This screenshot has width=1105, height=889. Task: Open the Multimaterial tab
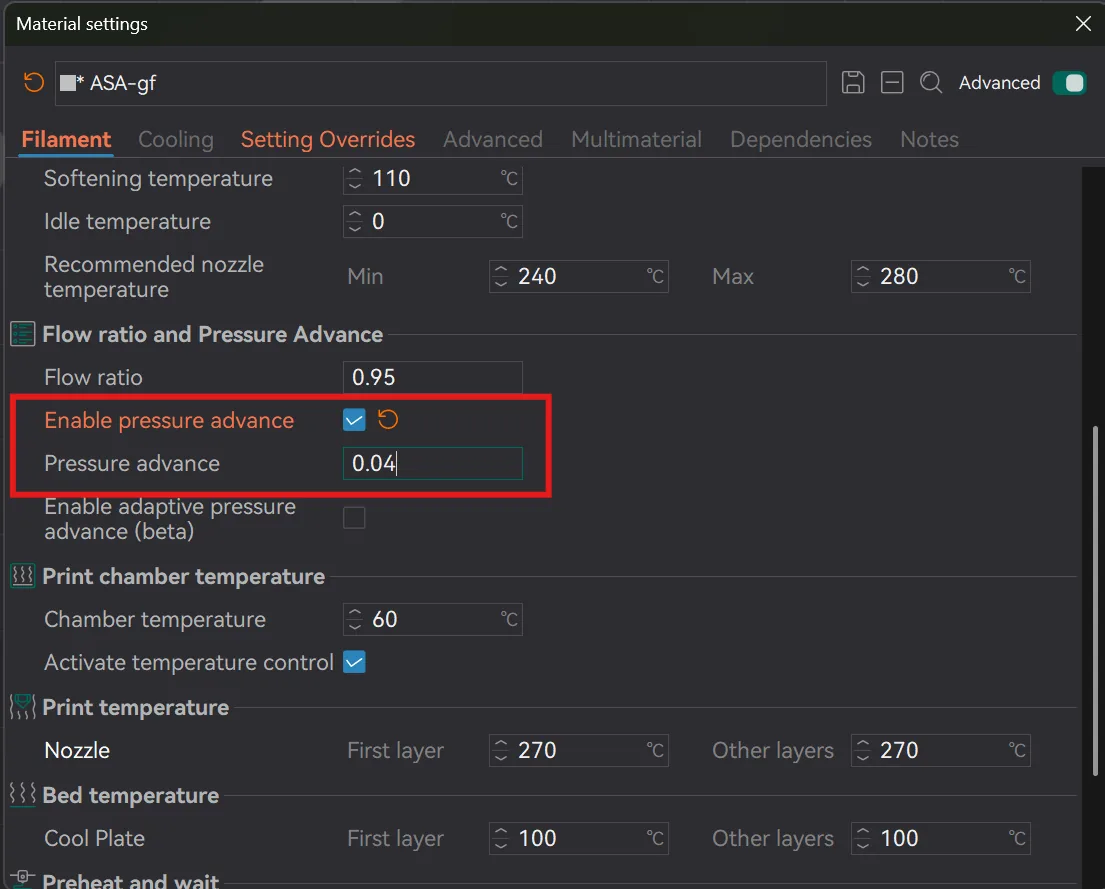636,140
